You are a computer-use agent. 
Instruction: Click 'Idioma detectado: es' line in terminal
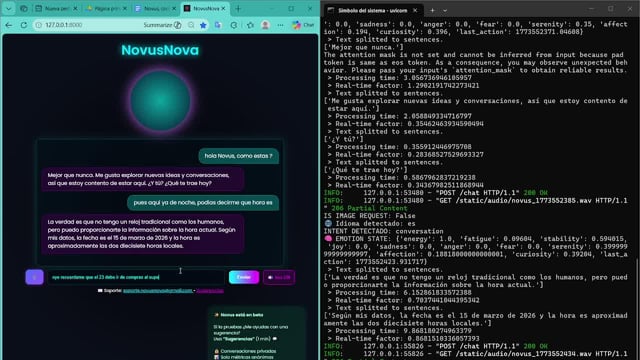(369, 223)
